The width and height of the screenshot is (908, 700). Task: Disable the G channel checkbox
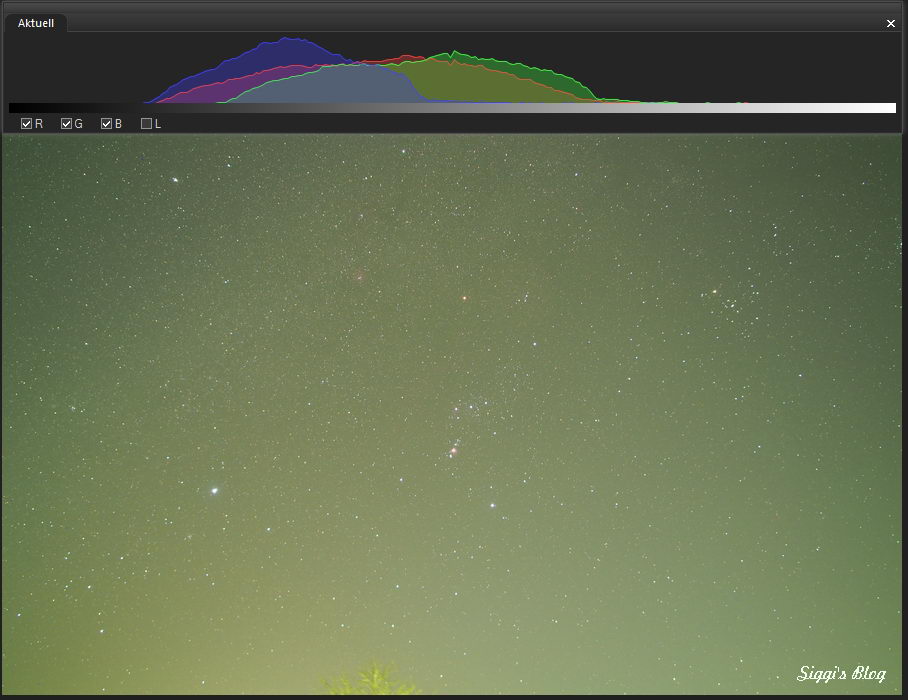[x=67, y=124]
